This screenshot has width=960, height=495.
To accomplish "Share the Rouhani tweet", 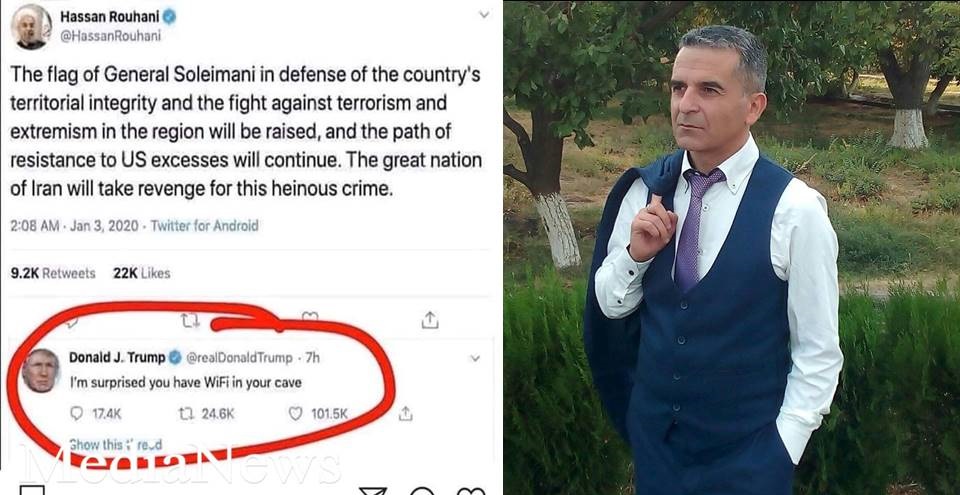I will coord(430,319).
